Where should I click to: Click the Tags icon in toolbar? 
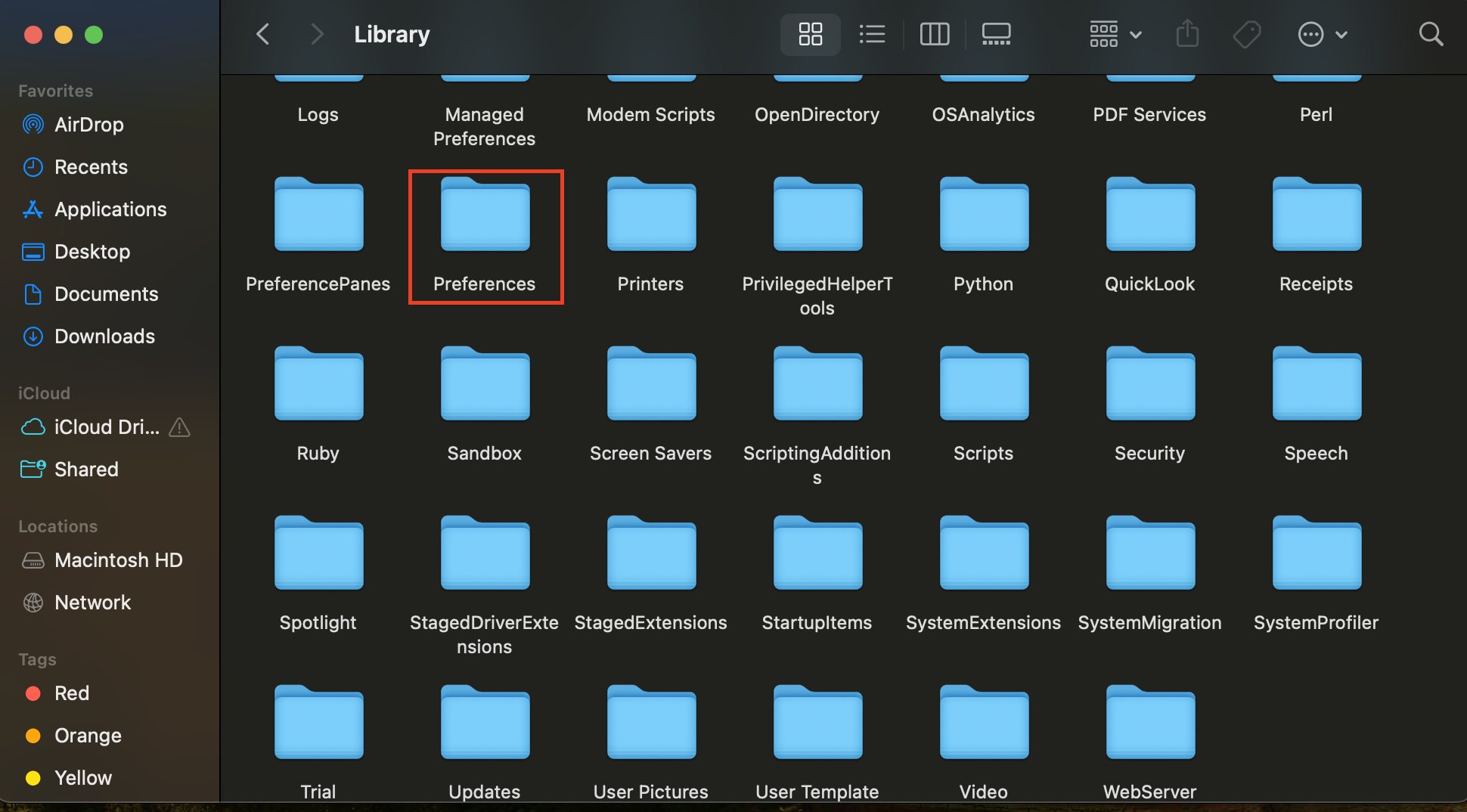click(1247, 34)
